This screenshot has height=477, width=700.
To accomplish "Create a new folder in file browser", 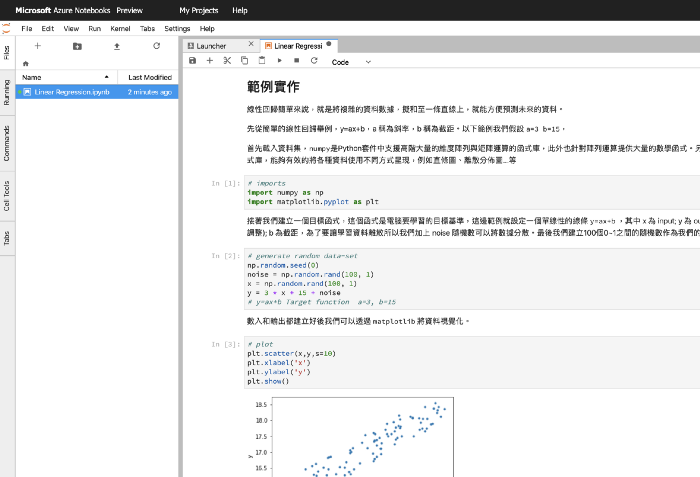I will 77,46.
